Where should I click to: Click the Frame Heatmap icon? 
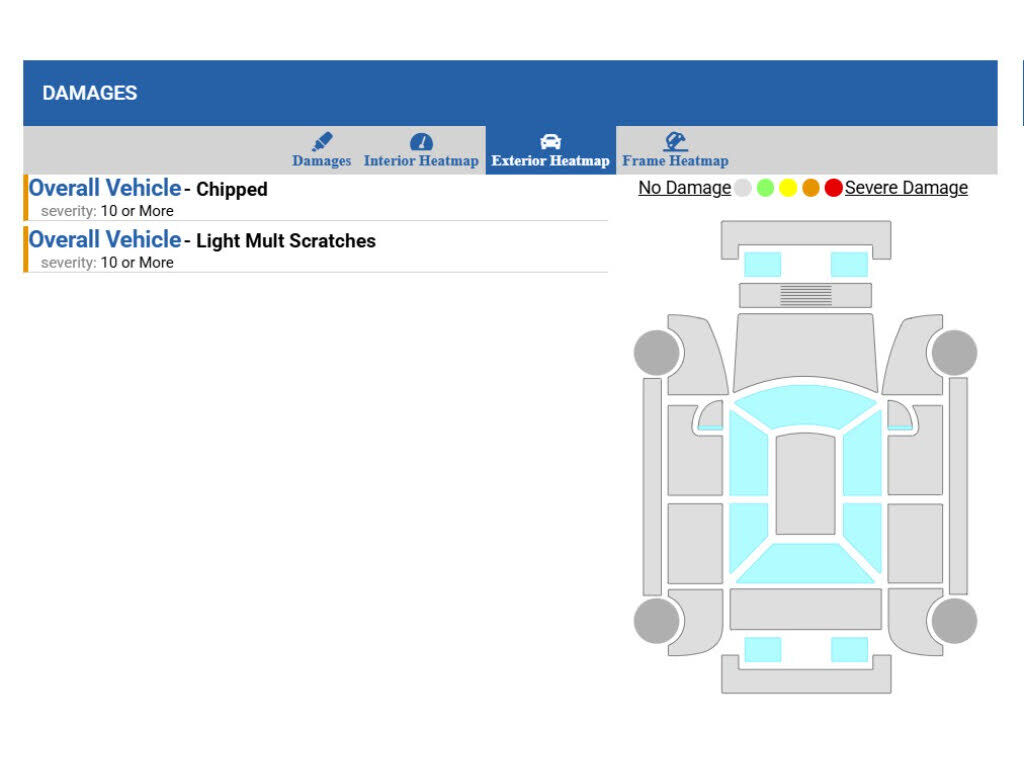pyautogui.click(x=675, y=141)
